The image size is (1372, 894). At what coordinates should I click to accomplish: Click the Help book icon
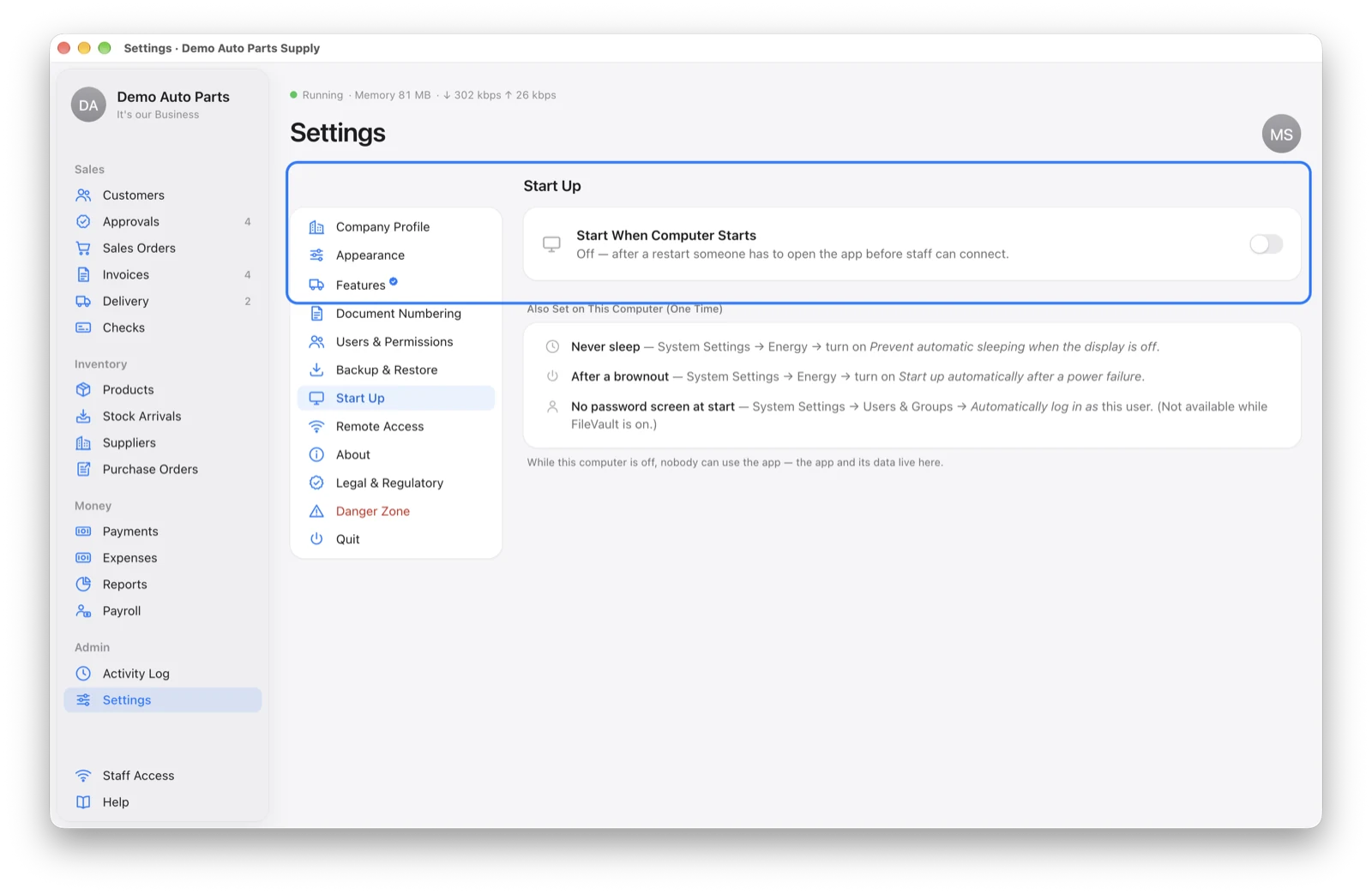[83, 802]
